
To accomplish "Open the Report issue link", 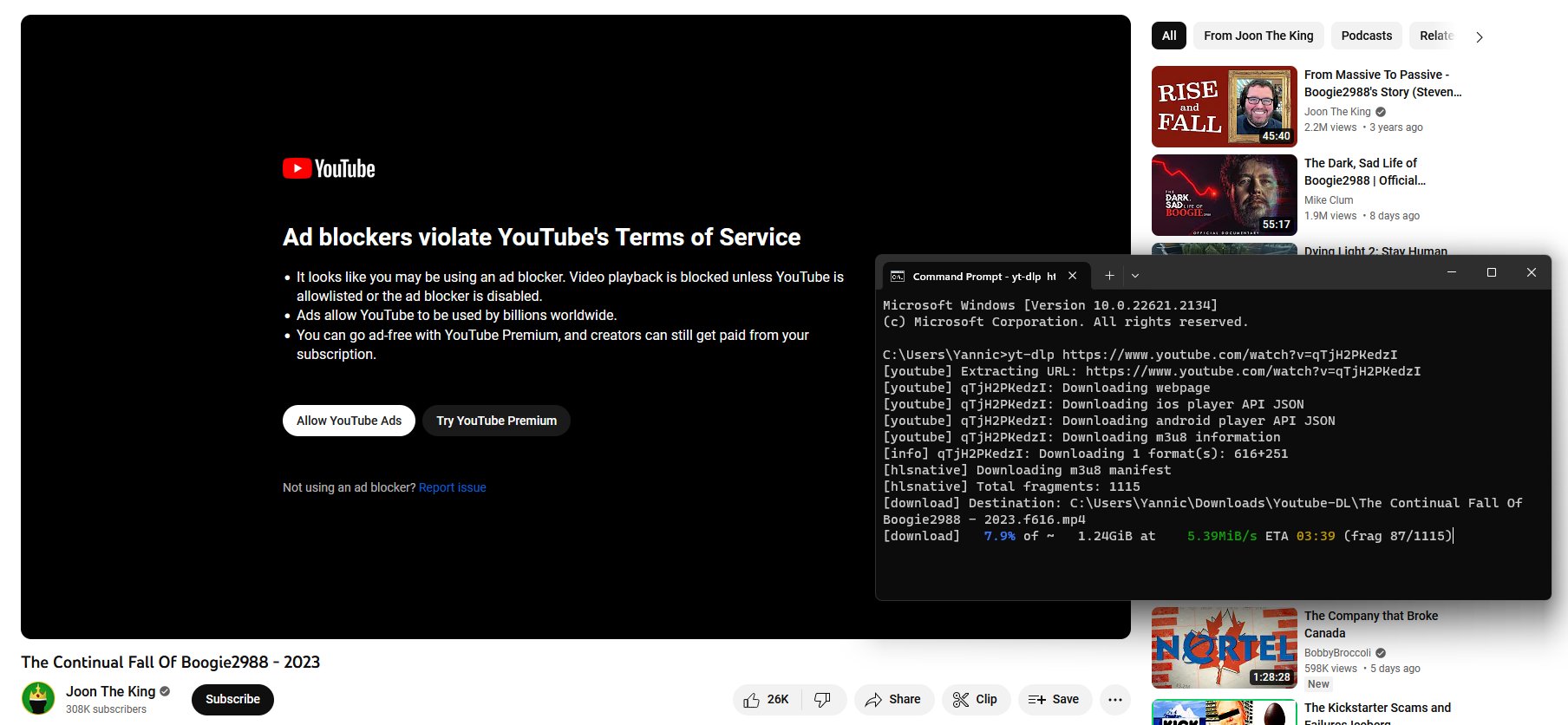I will coord(452,487).
